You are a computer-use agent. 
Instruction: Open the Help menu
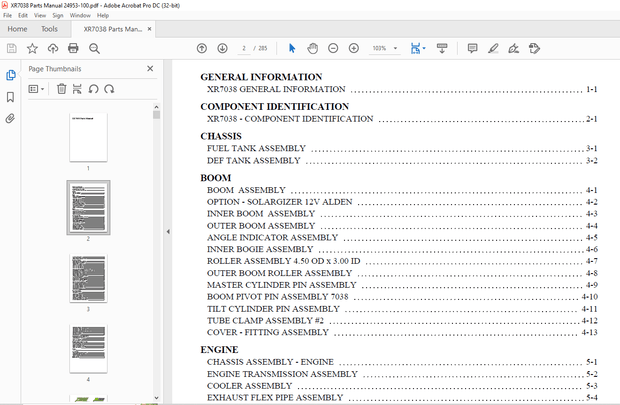(x=103, y=15)
